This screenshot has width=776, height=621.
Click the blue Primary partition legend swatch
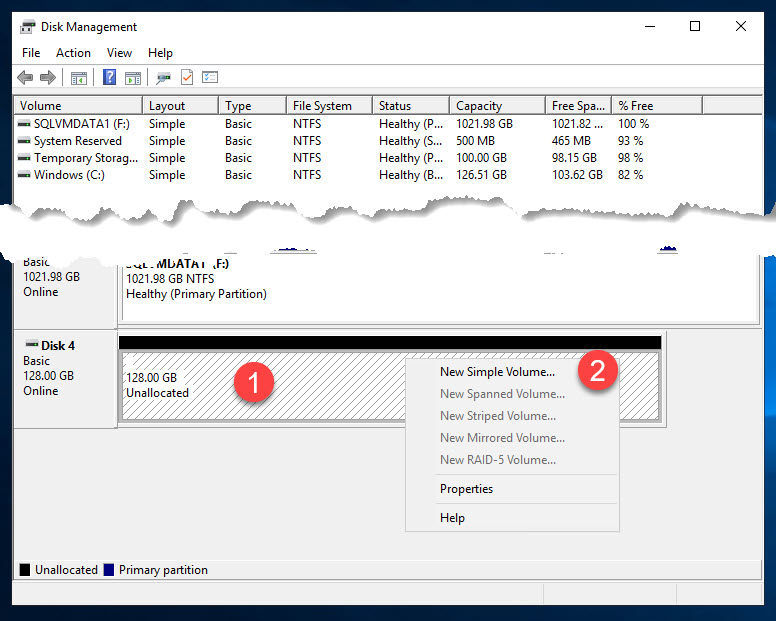pos(109,570)
